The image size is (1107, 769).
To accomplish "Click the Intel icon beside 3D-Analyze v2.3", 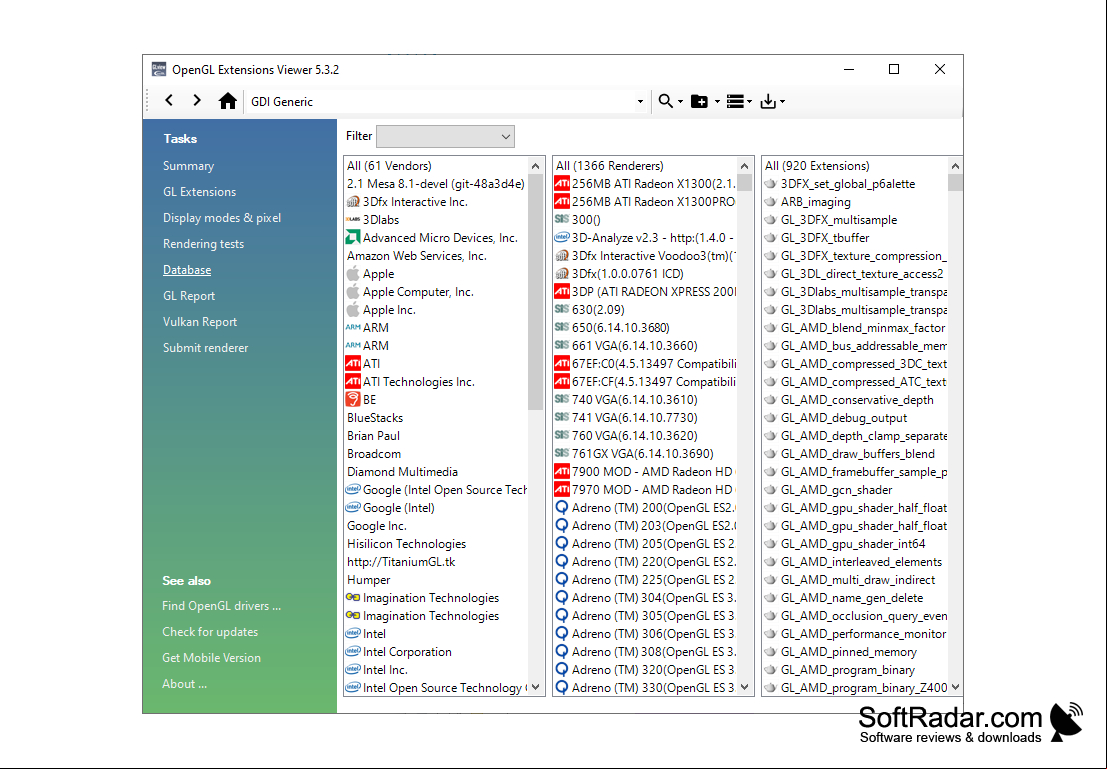I will (562, 237).
